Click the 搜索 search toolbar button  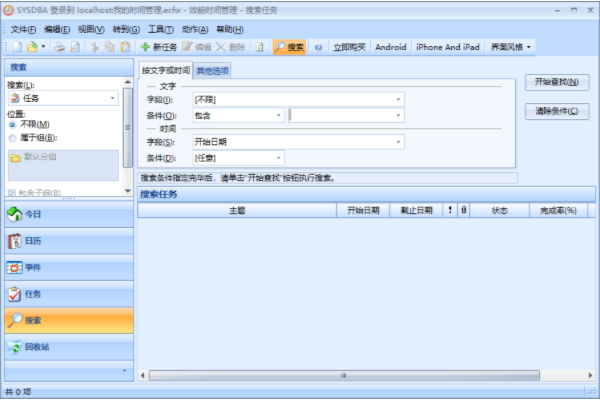[x=289, y=47]
